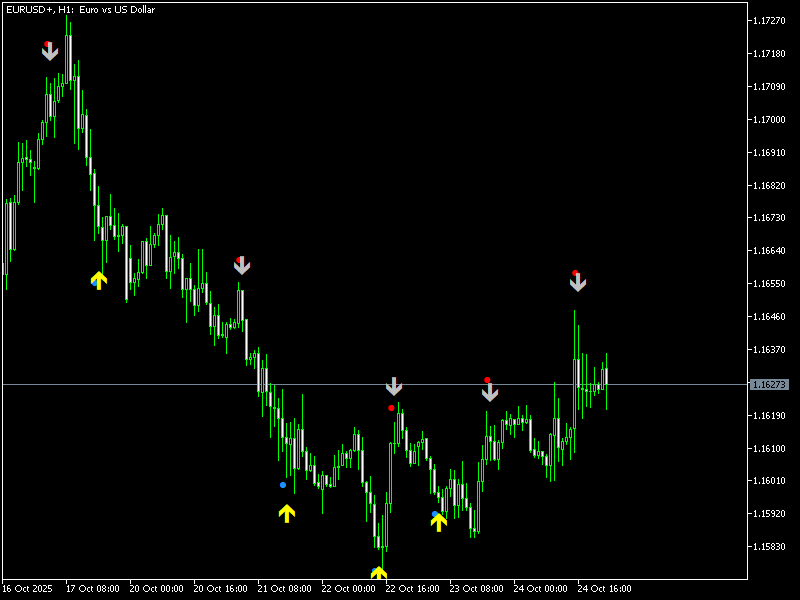Select the 1.17000 price scale label

(x=769, y=119)
